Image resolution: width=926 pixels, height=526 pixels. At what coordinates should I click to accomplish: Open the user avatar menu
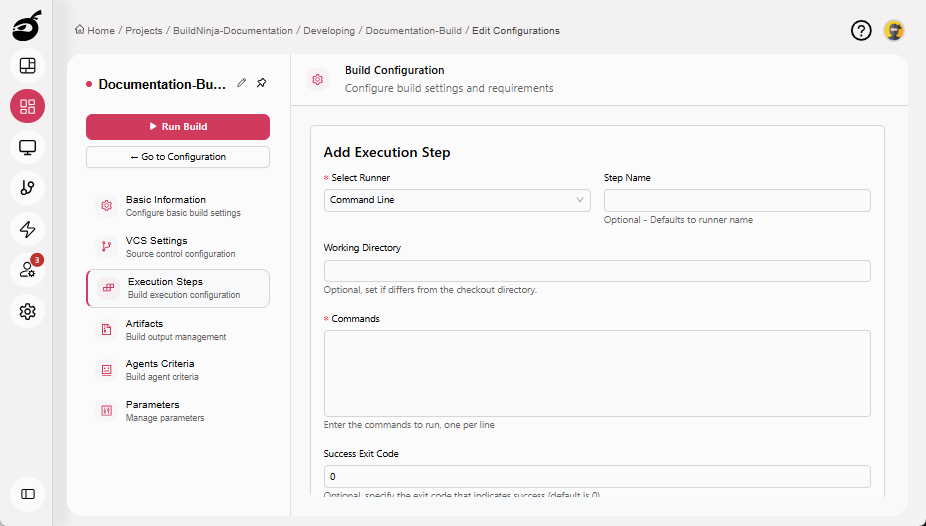click(x=894, y=31)
